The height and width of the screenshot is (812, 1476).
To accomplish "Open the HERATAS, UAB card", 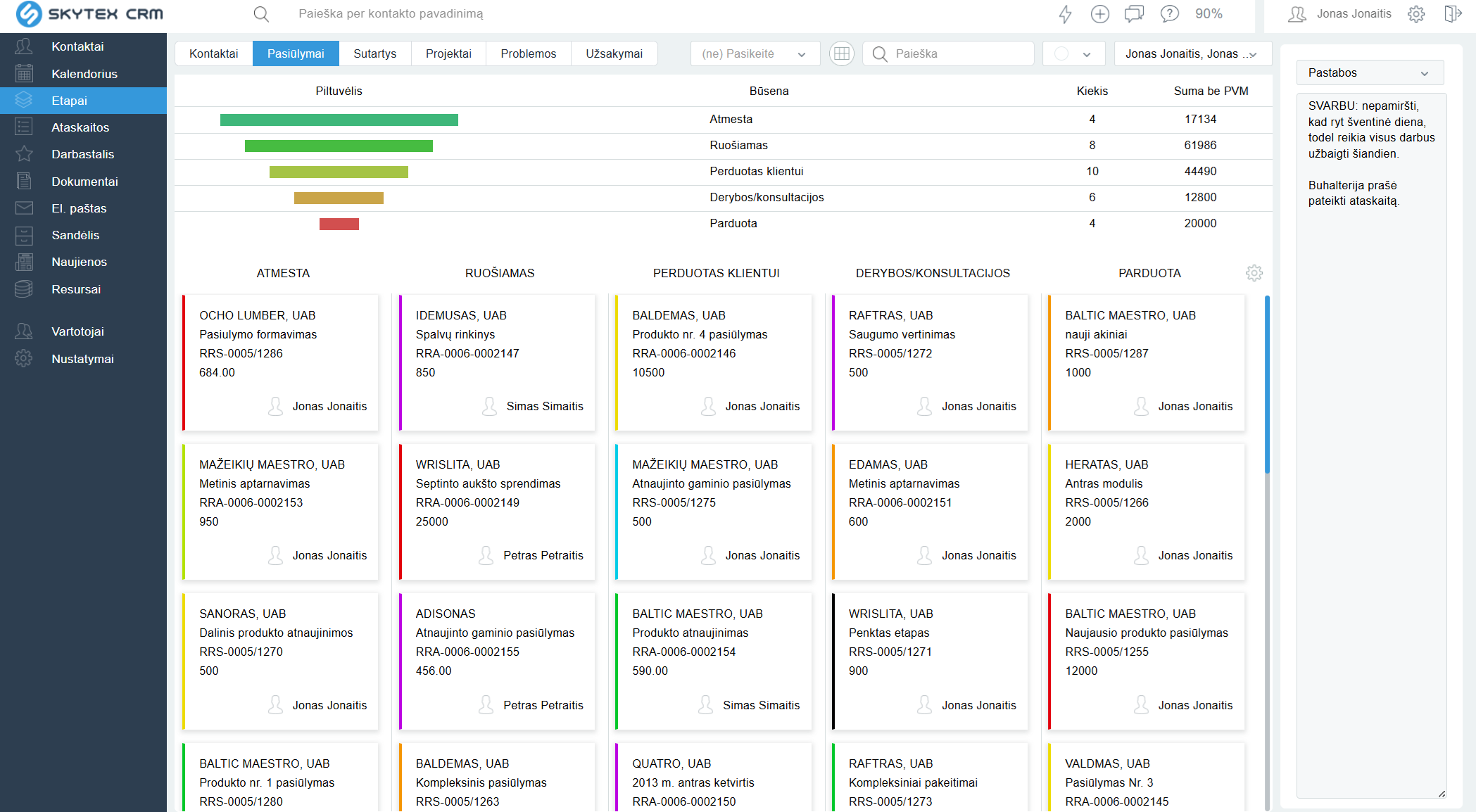I will coord(1147,512).
